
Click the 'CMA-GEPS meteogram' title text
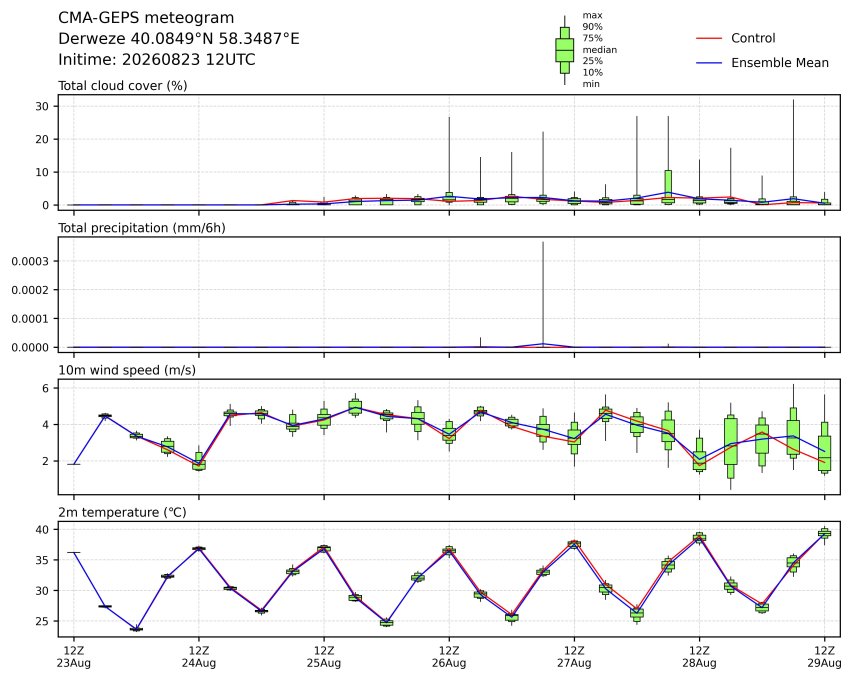click(x=146, y=18)
